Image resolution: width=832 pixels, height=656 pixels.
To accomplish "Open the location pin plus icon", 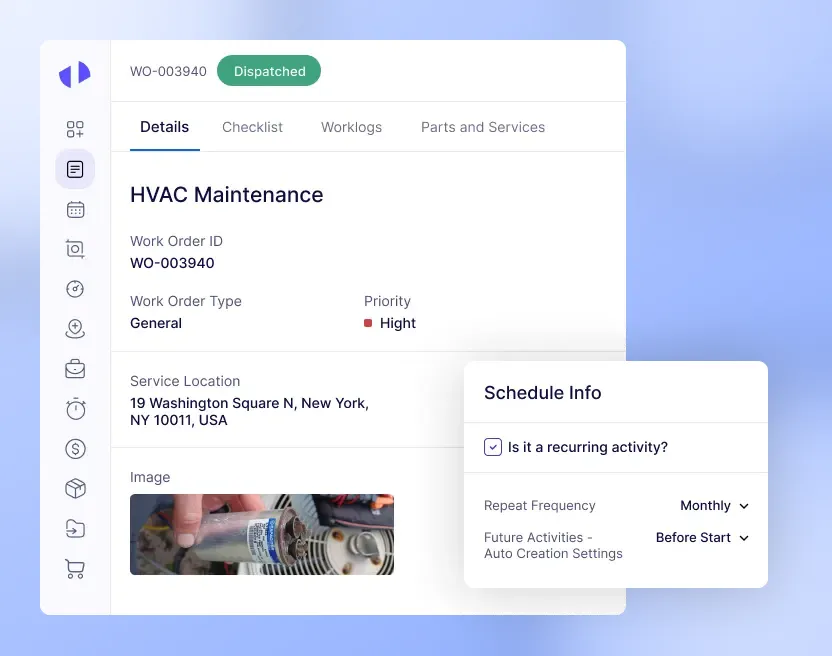I will 75,329.
